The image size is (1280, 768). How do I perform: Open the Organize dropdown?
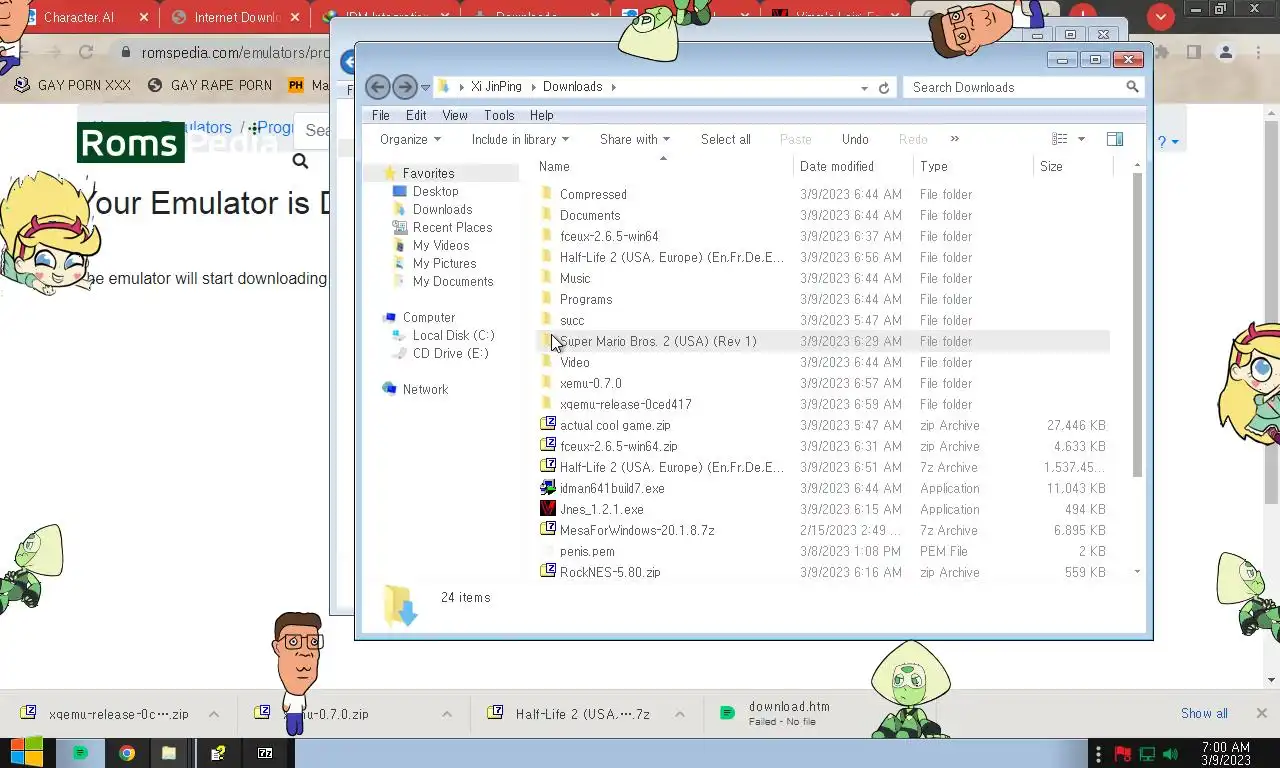410,139
